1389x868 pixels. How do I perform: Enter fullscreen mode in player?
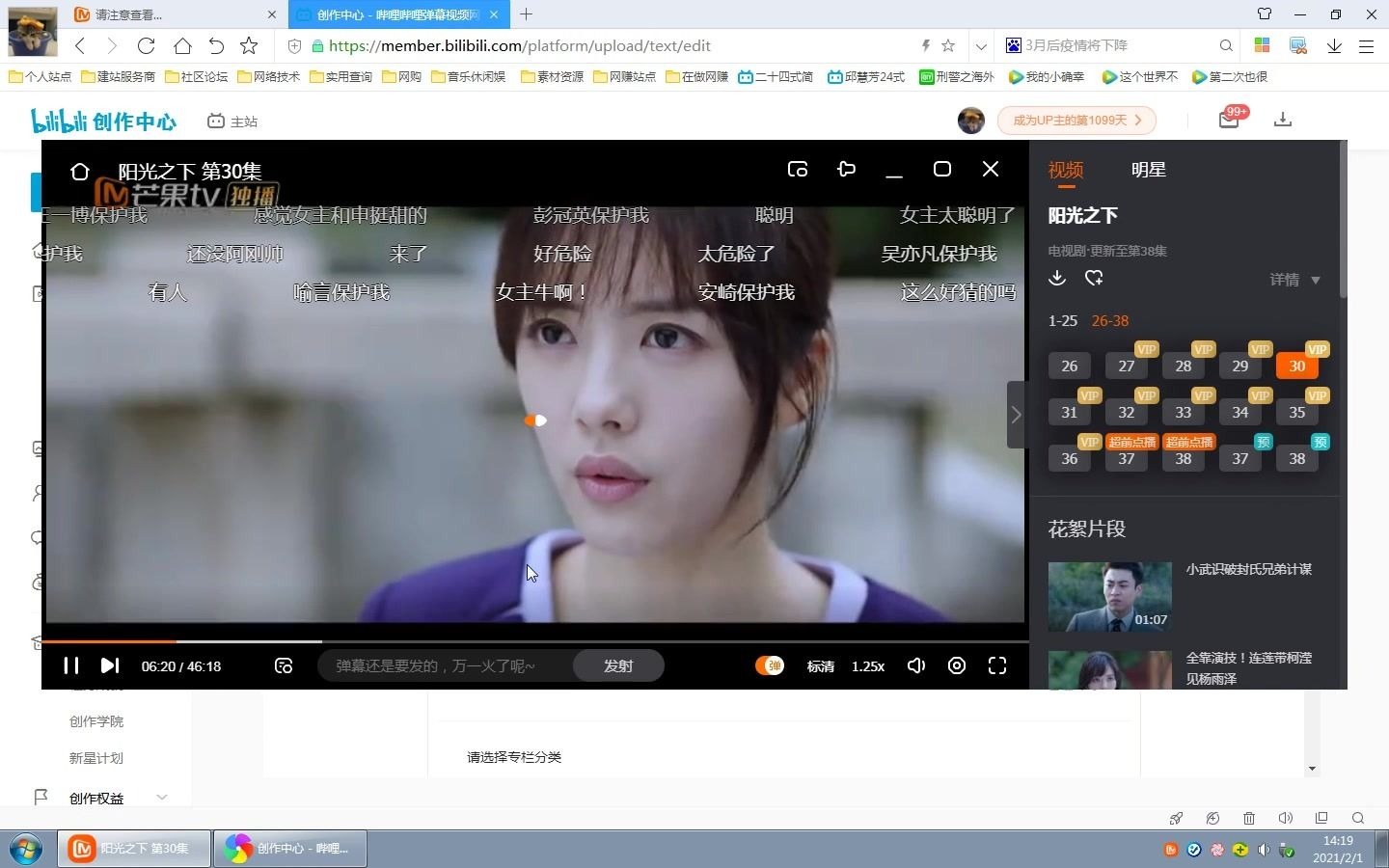(x=997, y=665)
